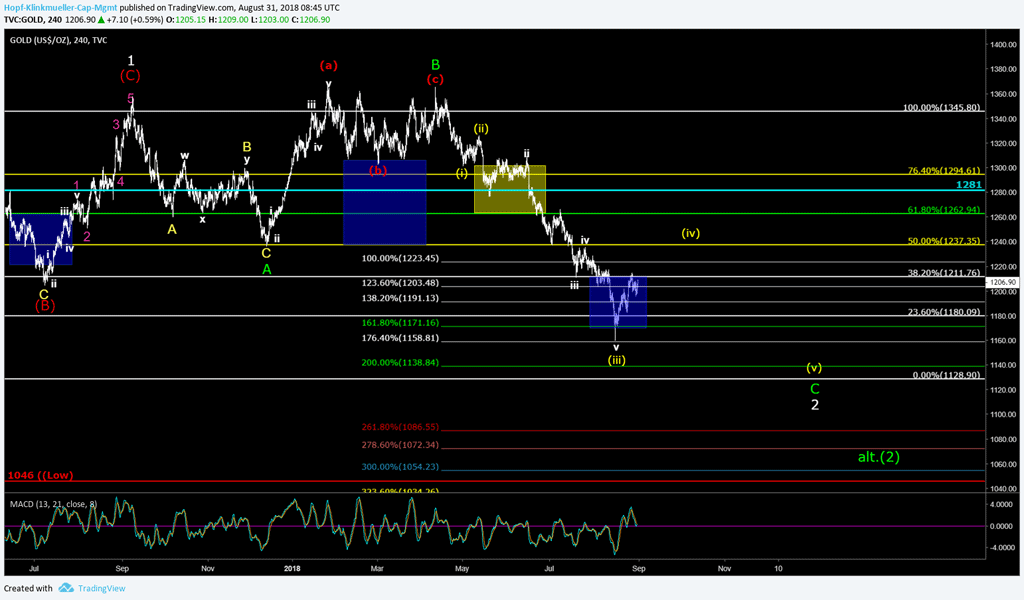Click the TradingView text link at bottom
This screenshot has height=600, width=1024.
coord(100,588)
